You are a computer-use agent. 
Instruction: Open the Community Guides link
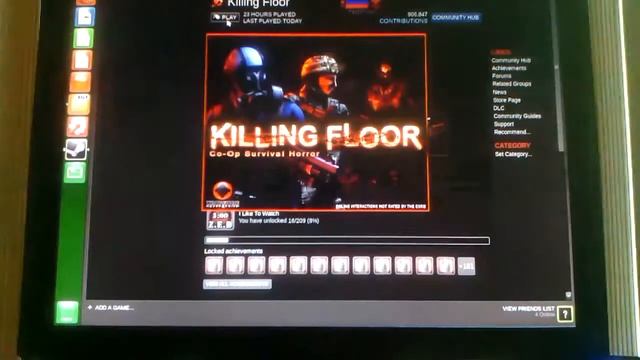coord(517,116)
